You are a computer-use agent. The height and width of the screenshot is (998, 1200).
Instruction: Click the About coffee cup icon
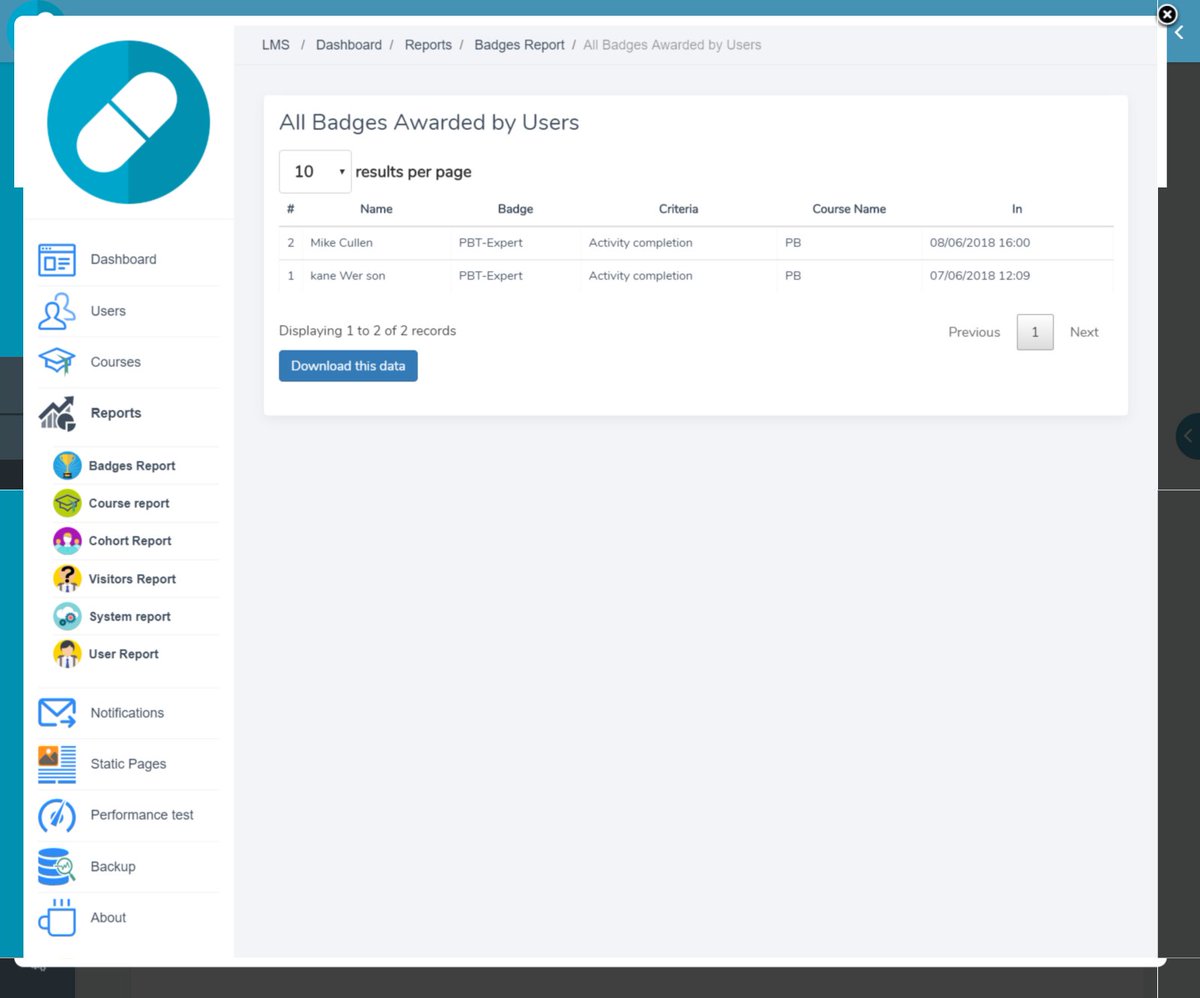point(57,917)
